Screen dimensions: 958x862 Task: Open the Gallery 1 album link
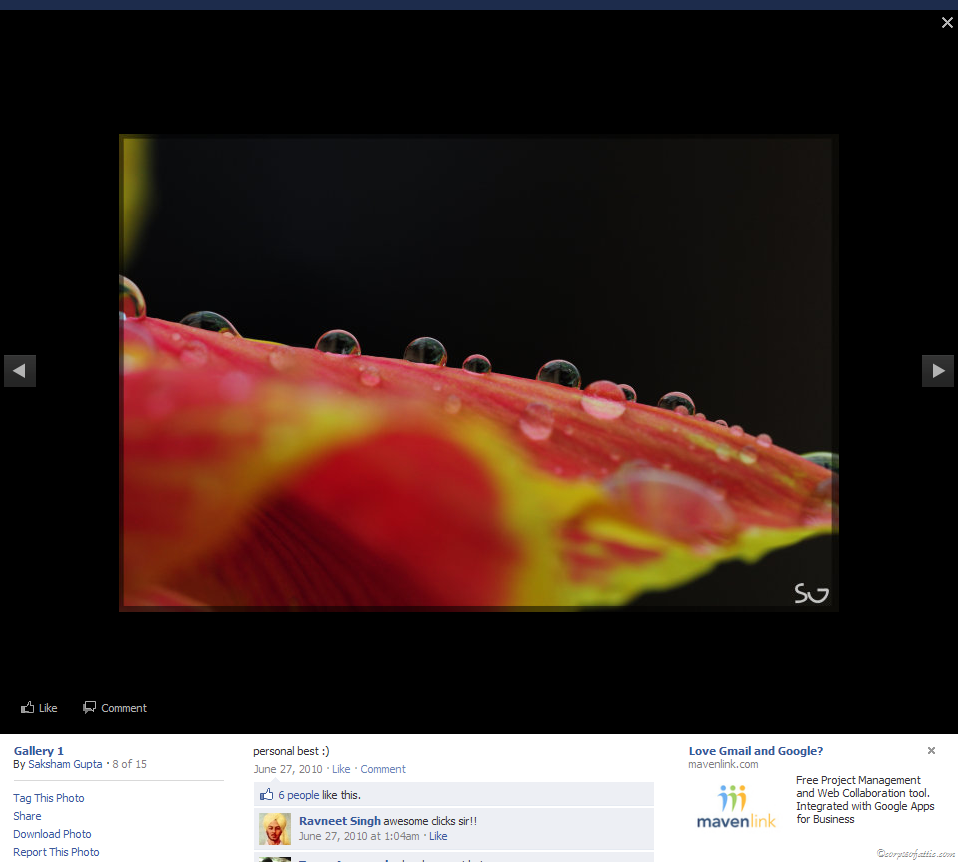click(39, 751)
